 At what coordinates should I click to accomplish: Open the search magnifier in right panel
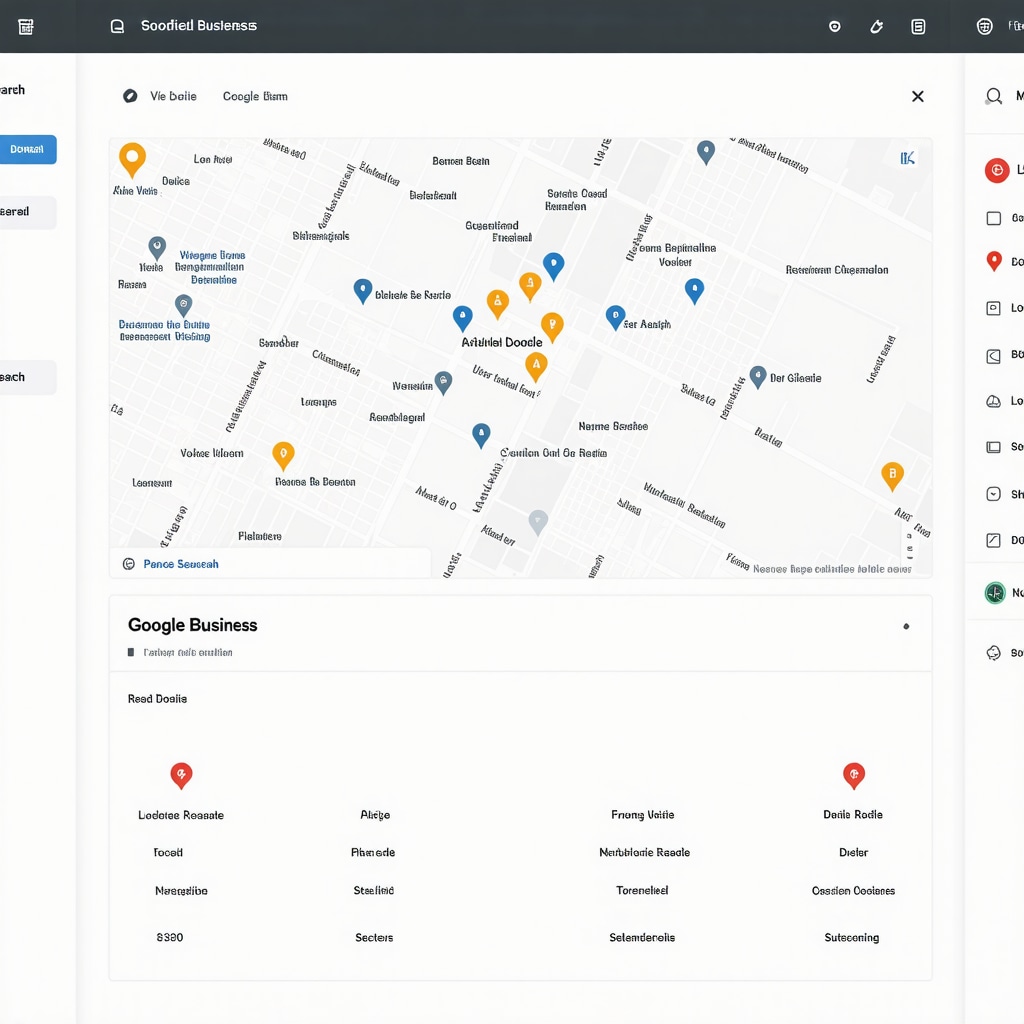pyautogui.click(x=993, y=97)
